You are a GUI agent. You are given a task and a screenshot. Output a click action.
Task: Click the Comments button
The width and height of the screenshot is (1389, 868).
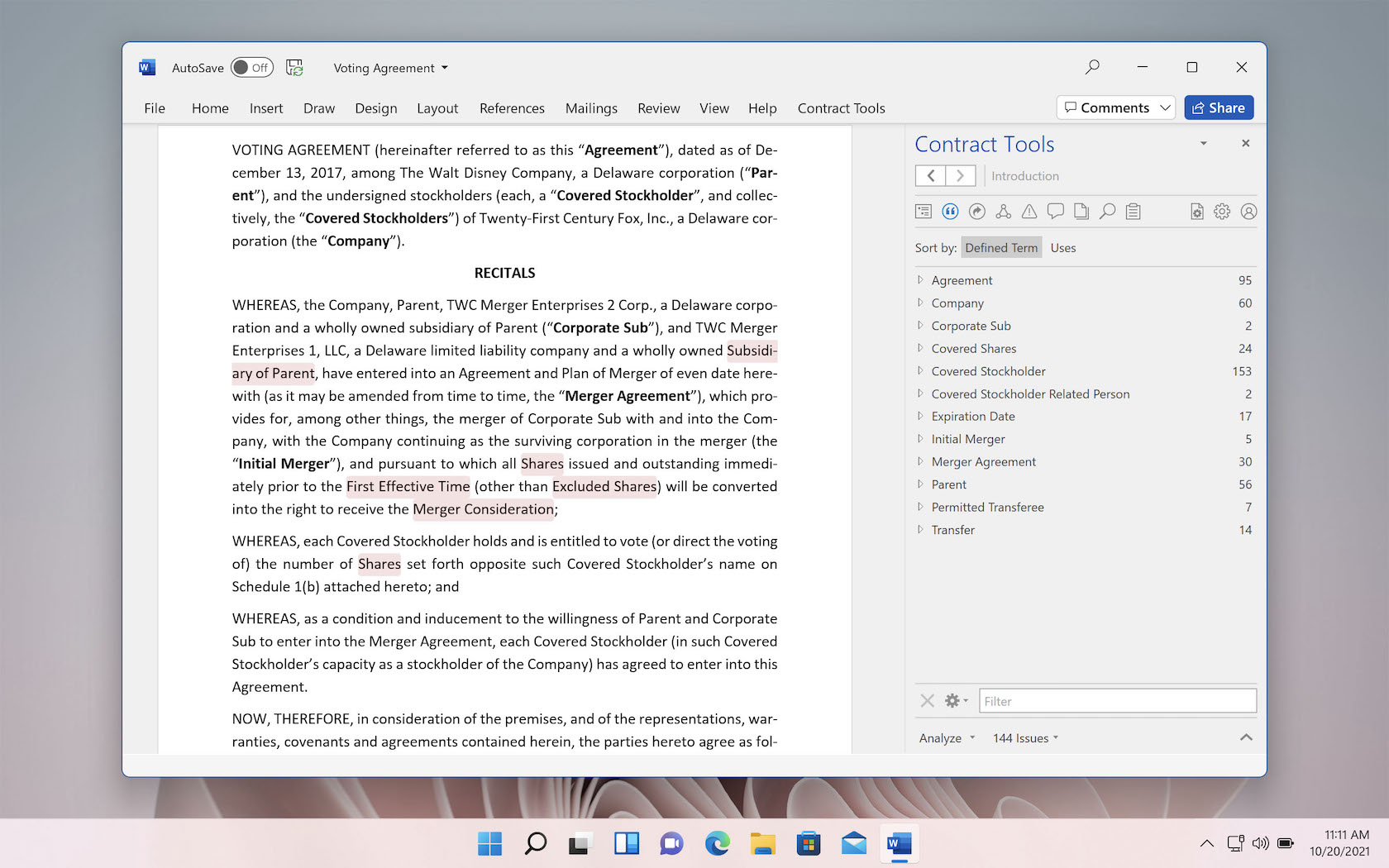1107,107
